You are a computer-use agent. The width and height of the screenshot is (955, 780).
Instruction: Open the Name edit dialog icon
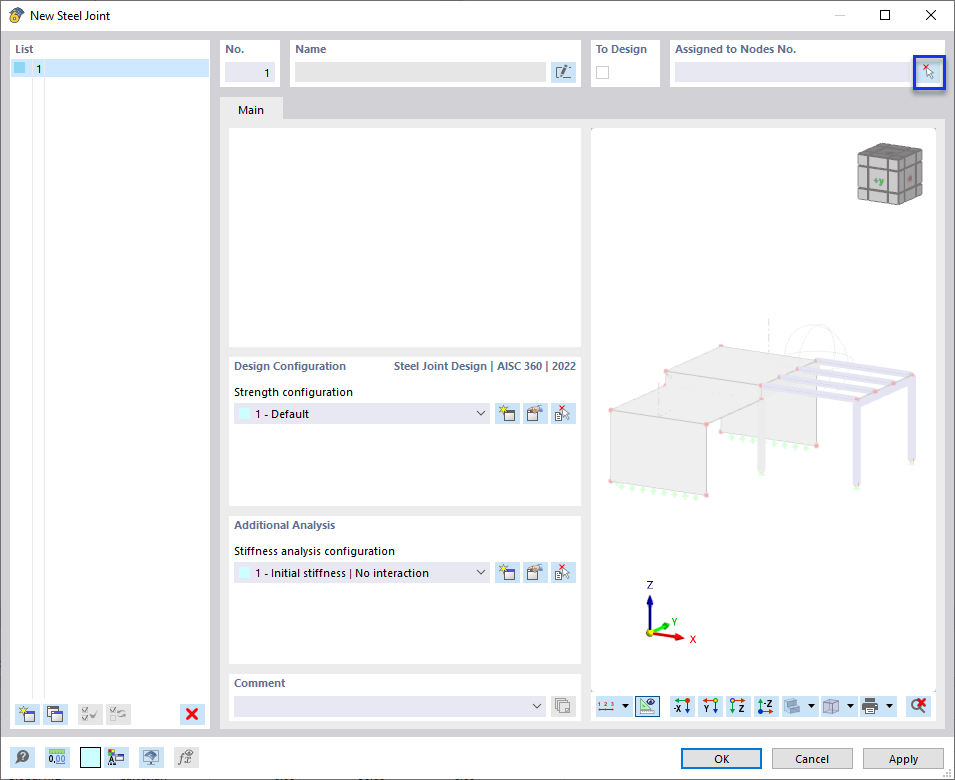pos(563,71)
